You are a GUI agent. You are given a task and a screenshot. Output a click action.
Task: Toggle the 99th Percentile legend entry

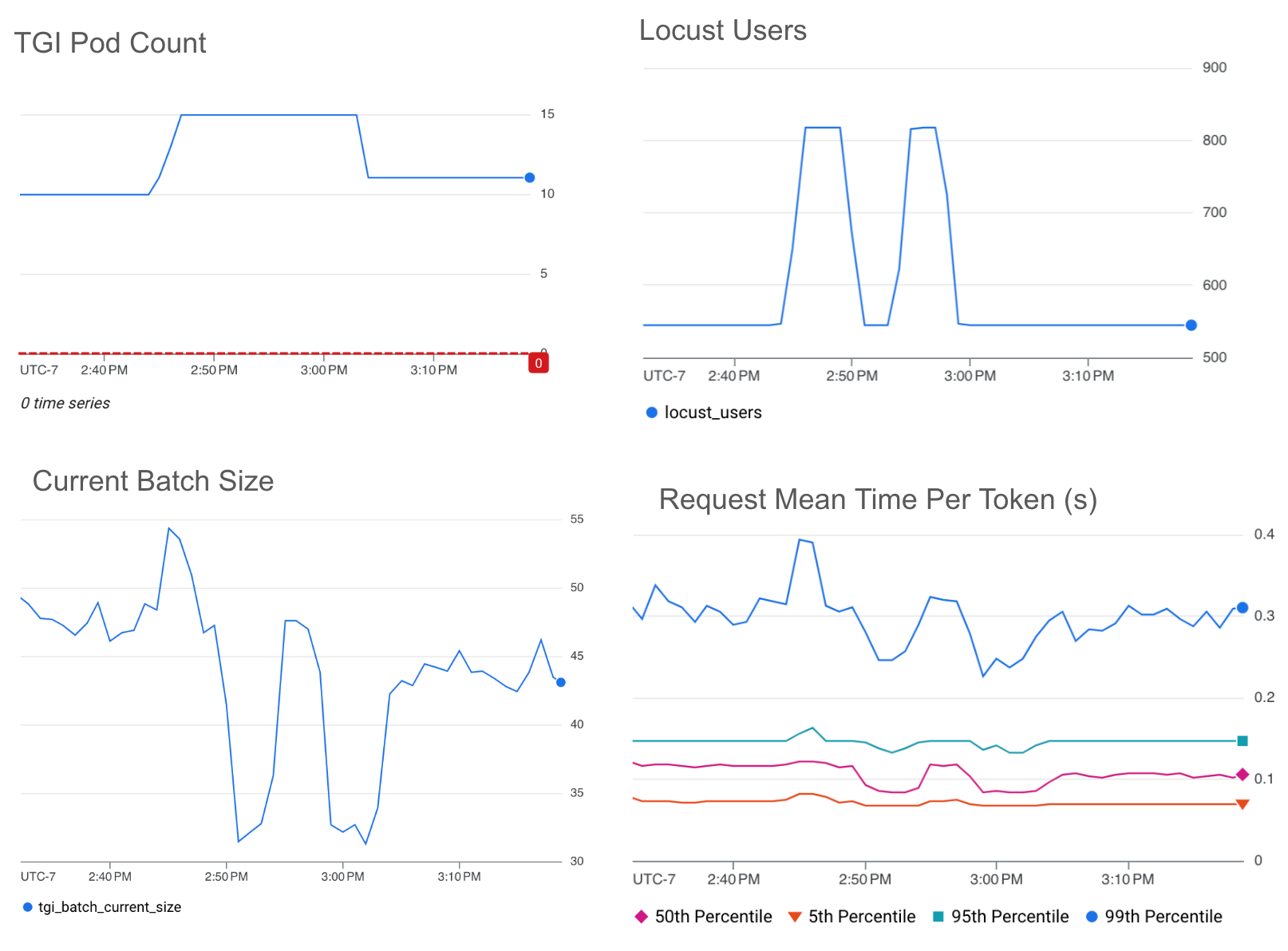click(x=1154, y=917)
